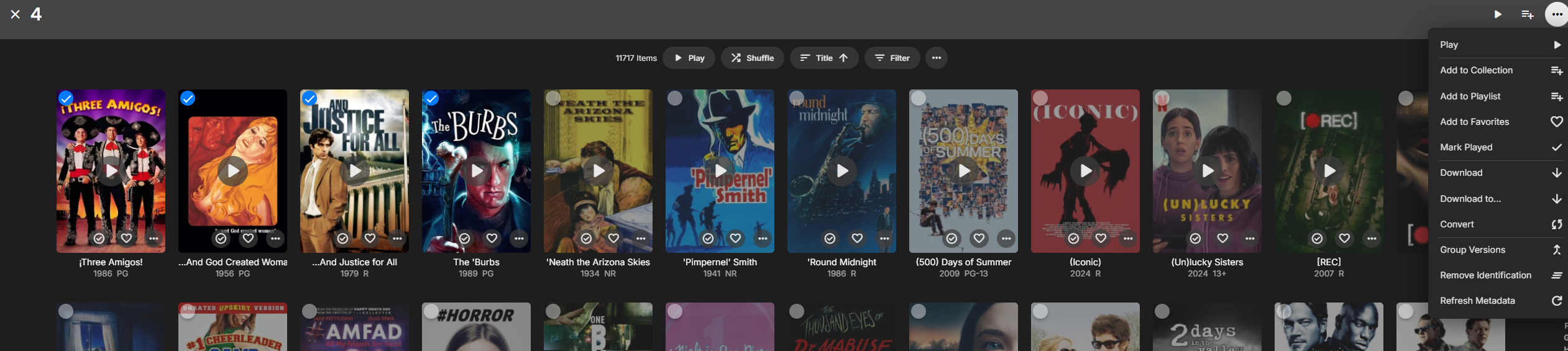
Task: Open the ¡Three Amigos! title link
Action: (111, 262)
